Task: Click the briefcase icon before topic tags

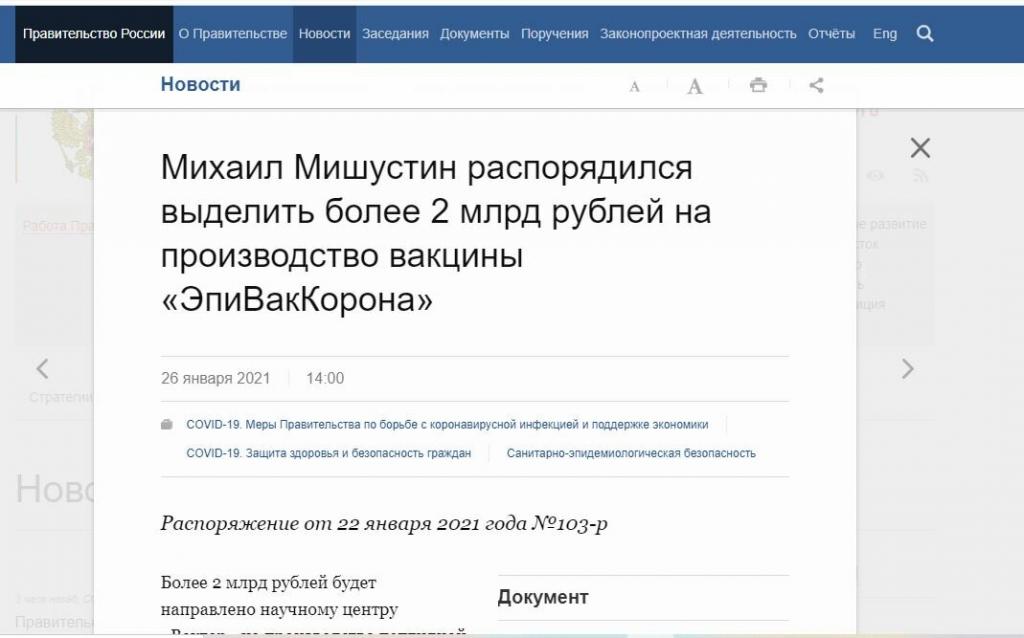Action: click(167, 424)
